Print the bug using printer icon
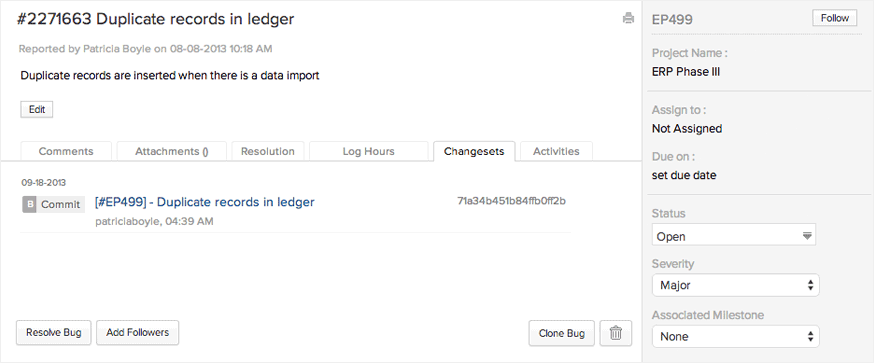Image resolution: width=874 pixels, height=363 pixels. click(628, 18)
